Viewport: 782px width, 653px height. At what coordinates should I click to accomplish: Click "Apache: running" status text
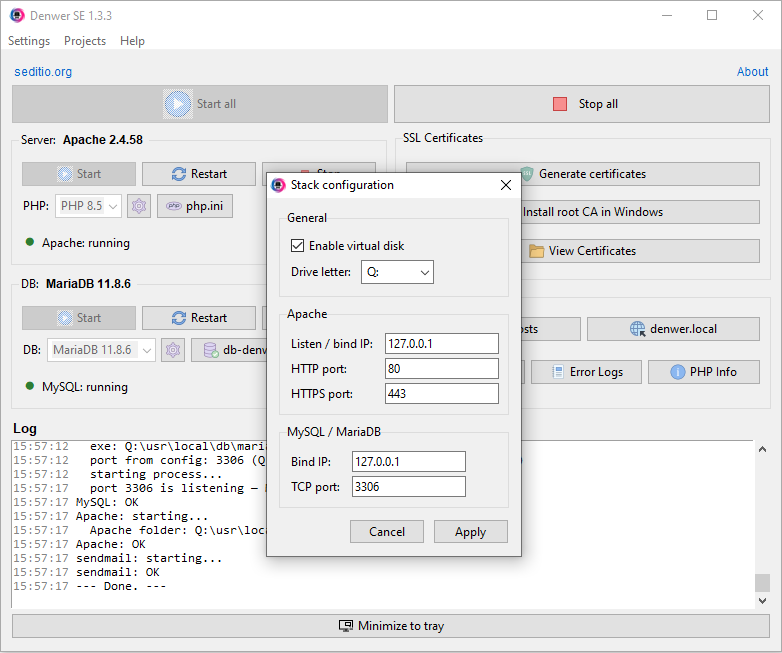(86, 243)
